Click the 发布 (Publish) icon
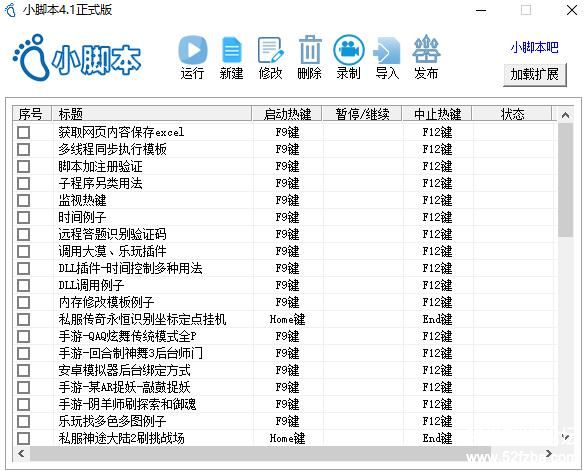 (426, 49)
